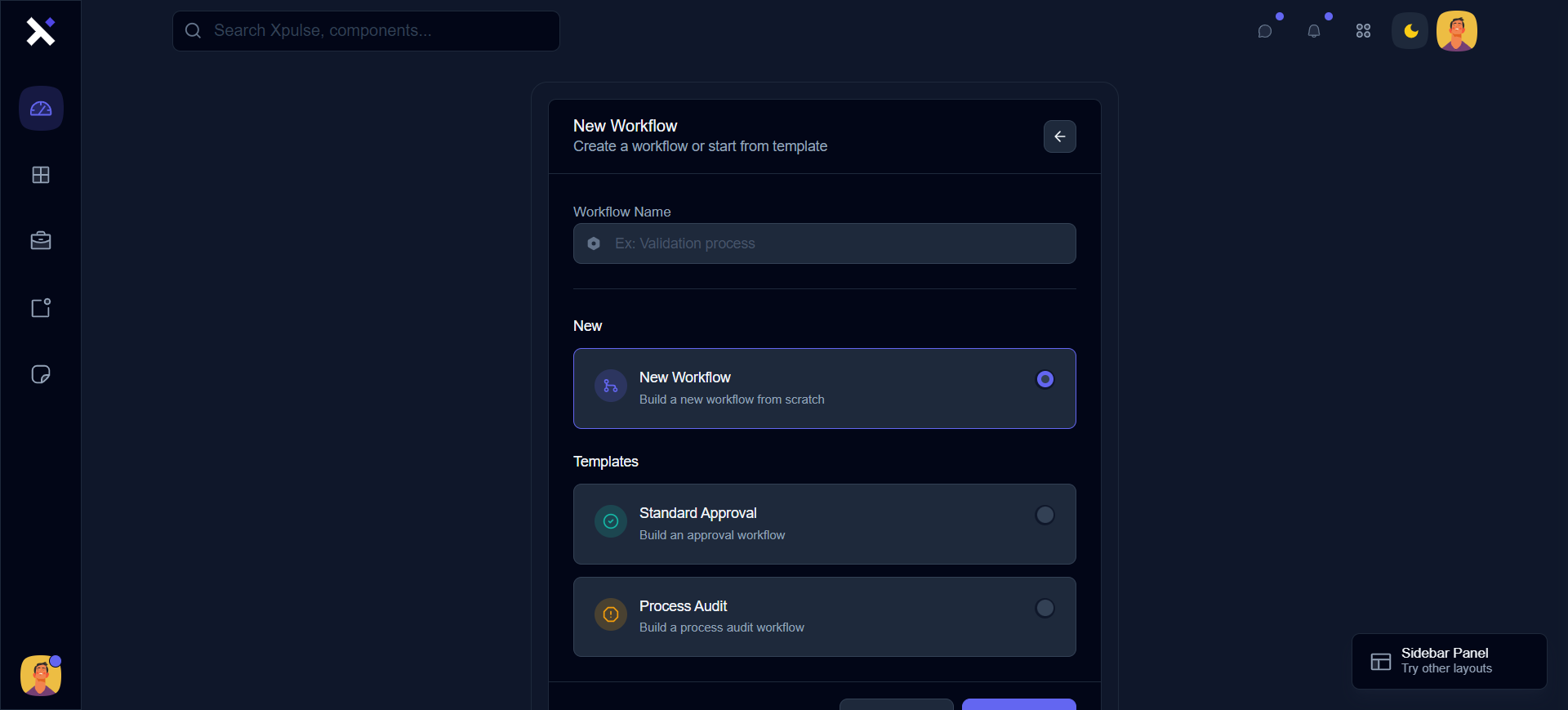Viewport: 1568px width, 710px height.
Task: Open your profile avatar menu
Action: click(x=1456, y=31)
